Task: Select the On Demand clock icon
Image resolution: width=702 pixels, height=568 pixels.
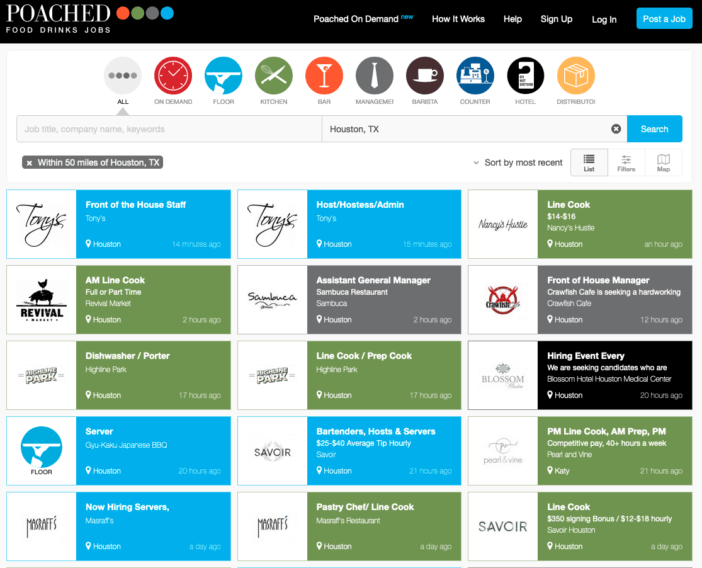Action: pyautogui.click(x=173, y=76)
